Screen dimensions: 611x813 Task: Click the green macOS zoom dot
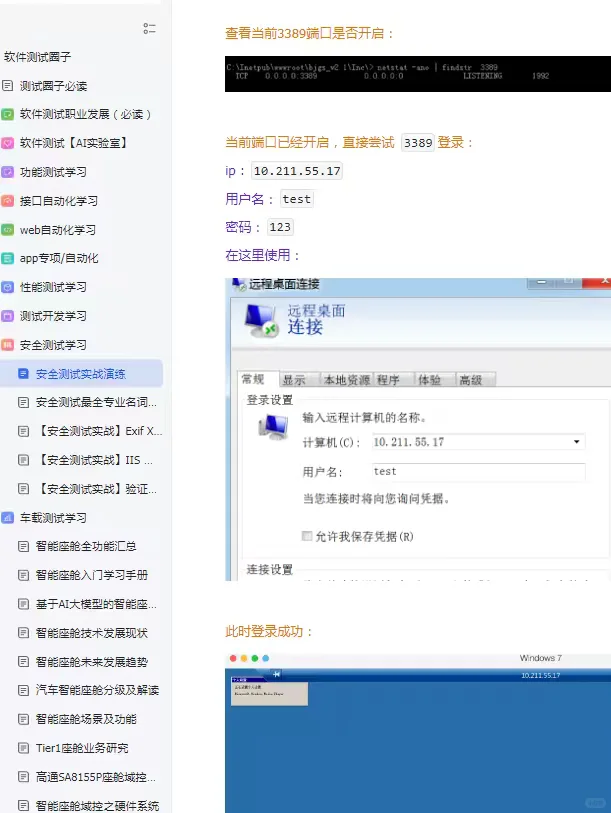[255, 658]
